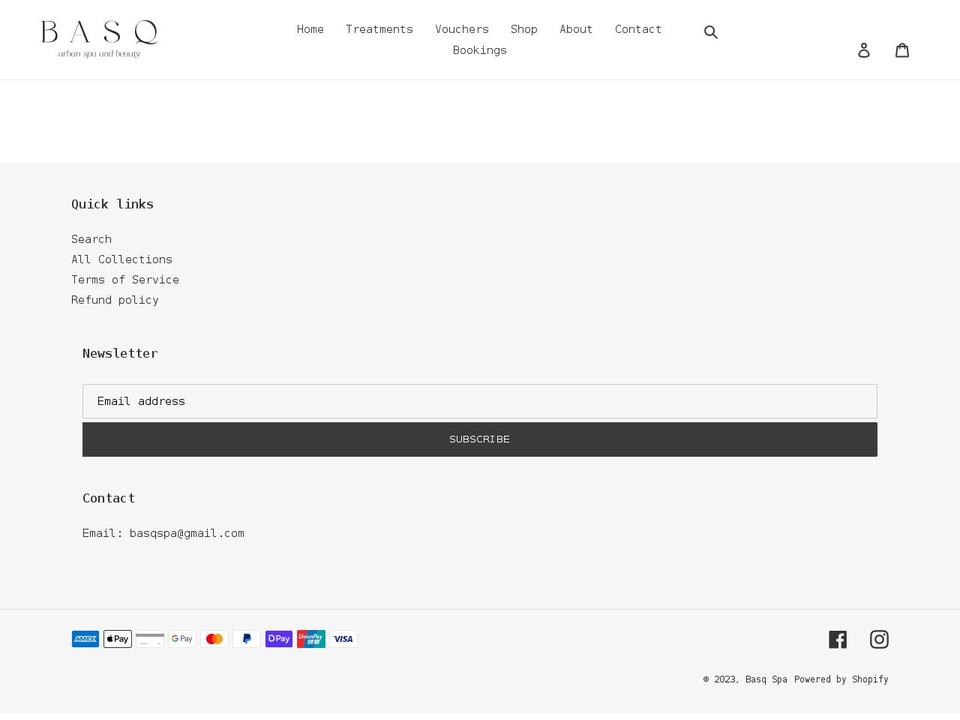Open the Bookings menu item
Viewport: 960px width, 720px height.
(x=479, y=51)
